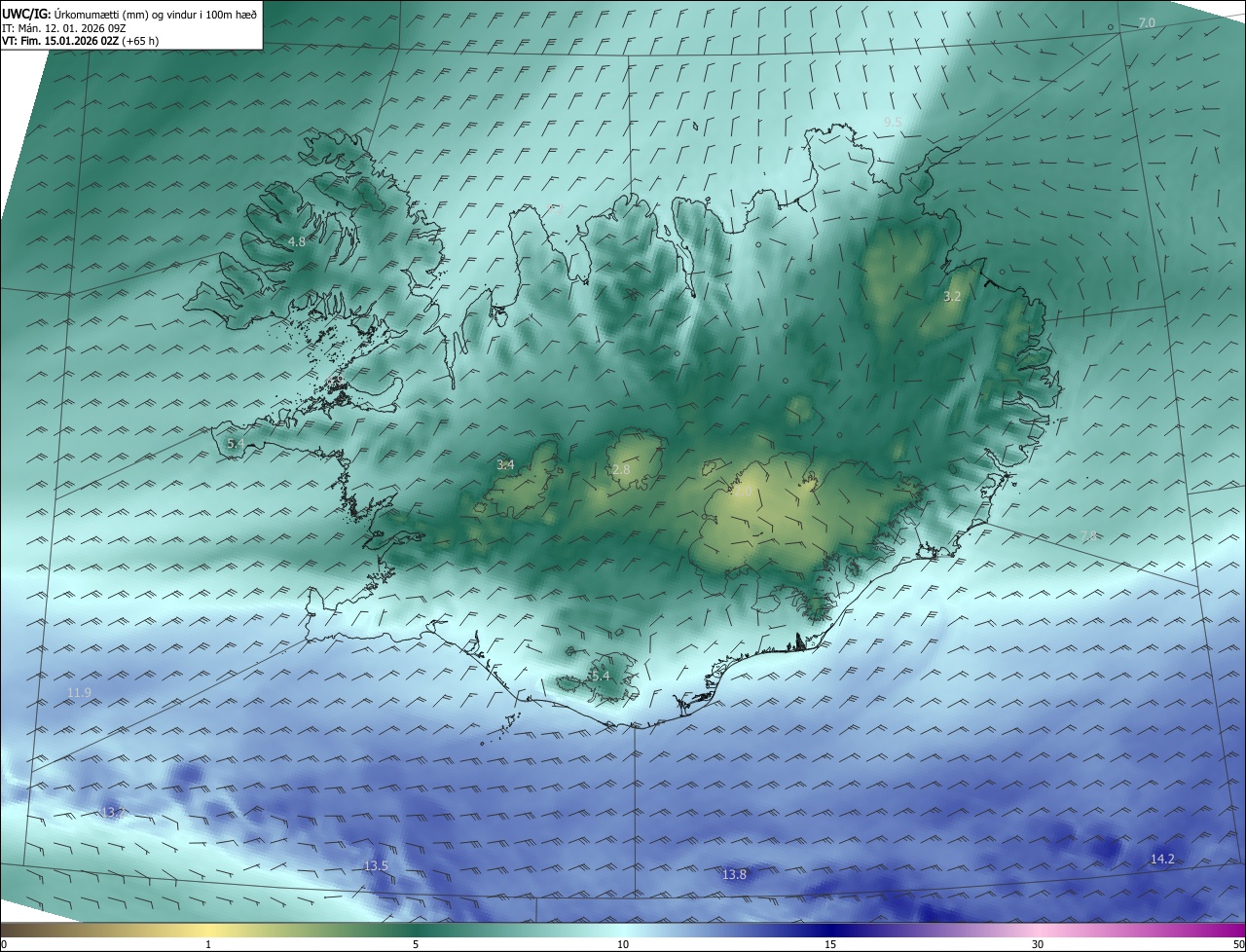Click the 13.7 value over the ocean

(x=113, y=812)
